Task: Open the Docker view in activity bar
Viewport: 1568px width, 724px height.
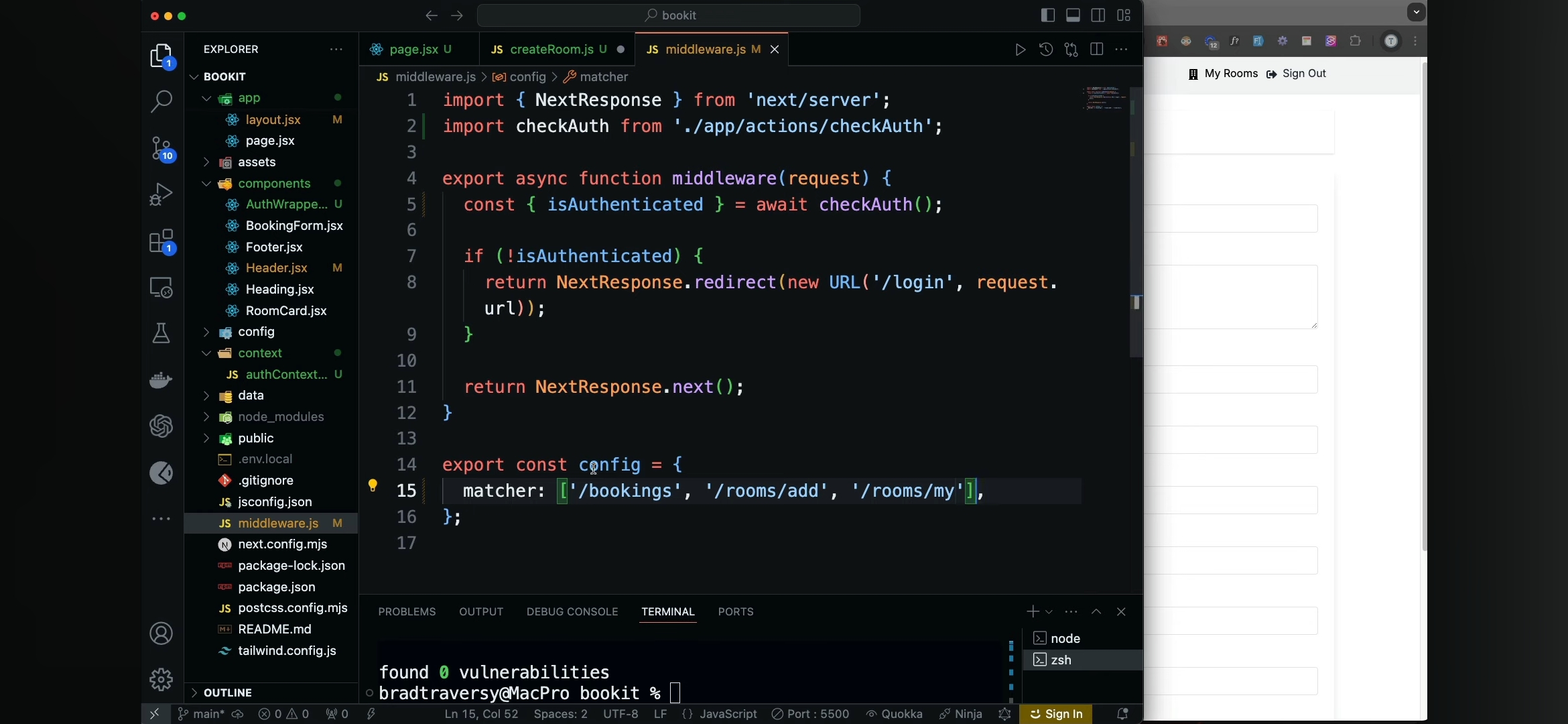Action: tap(161, 380)
